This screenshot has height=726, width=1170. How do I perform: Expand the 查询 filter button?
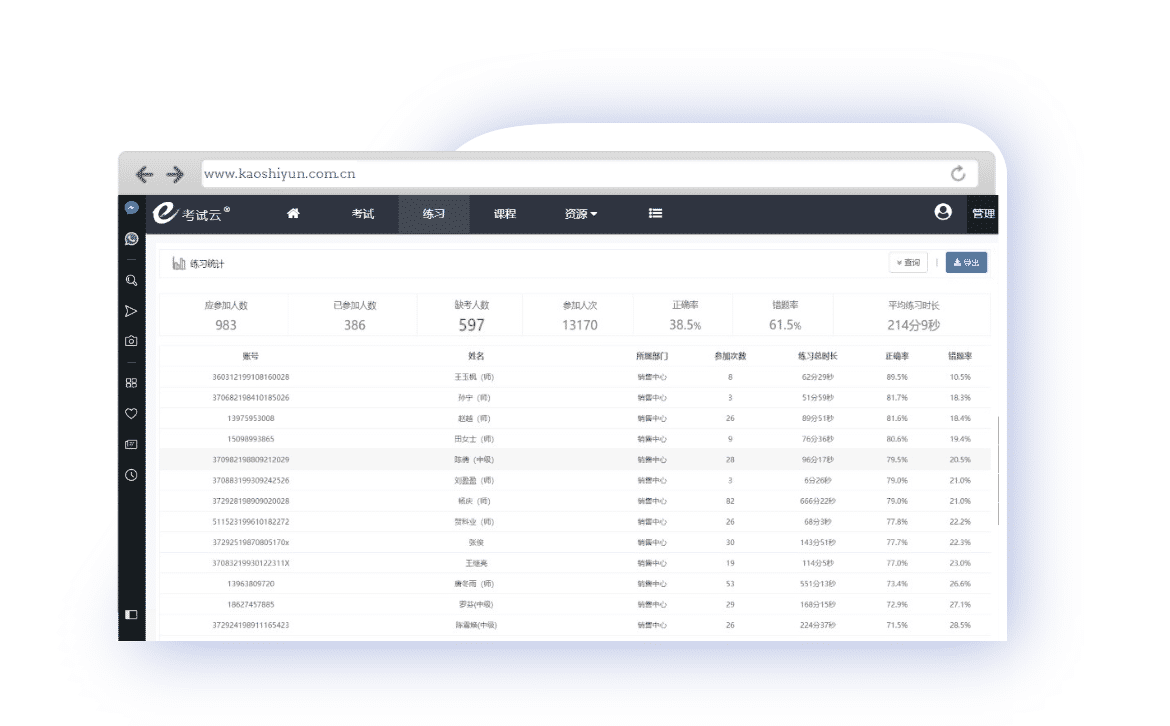pos(908,263)
